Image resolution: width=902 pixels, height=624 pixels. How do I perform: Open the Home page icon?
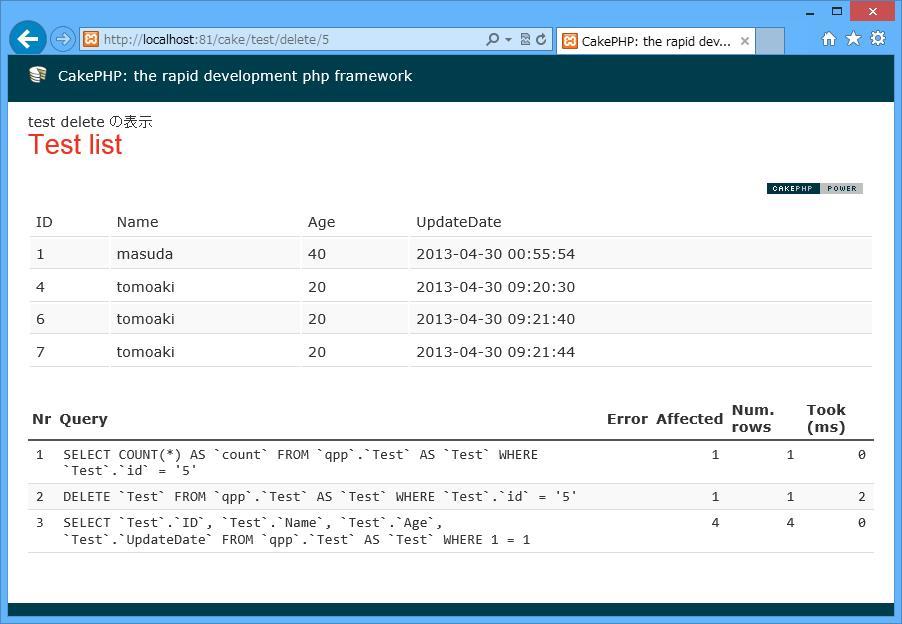pyautogui.click(x=829, y=39)
